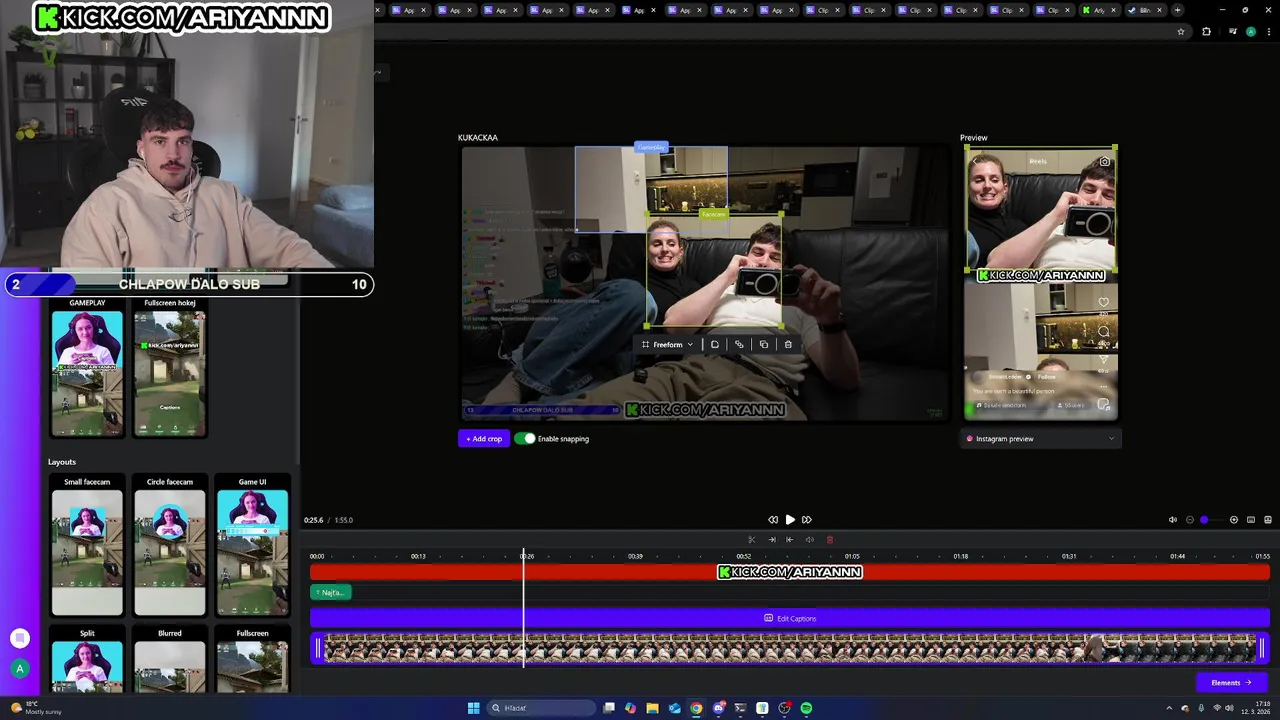Click the 01:05 timeline ruler mark
This screenshot has height=720, width=1280.
pos(852,556)
